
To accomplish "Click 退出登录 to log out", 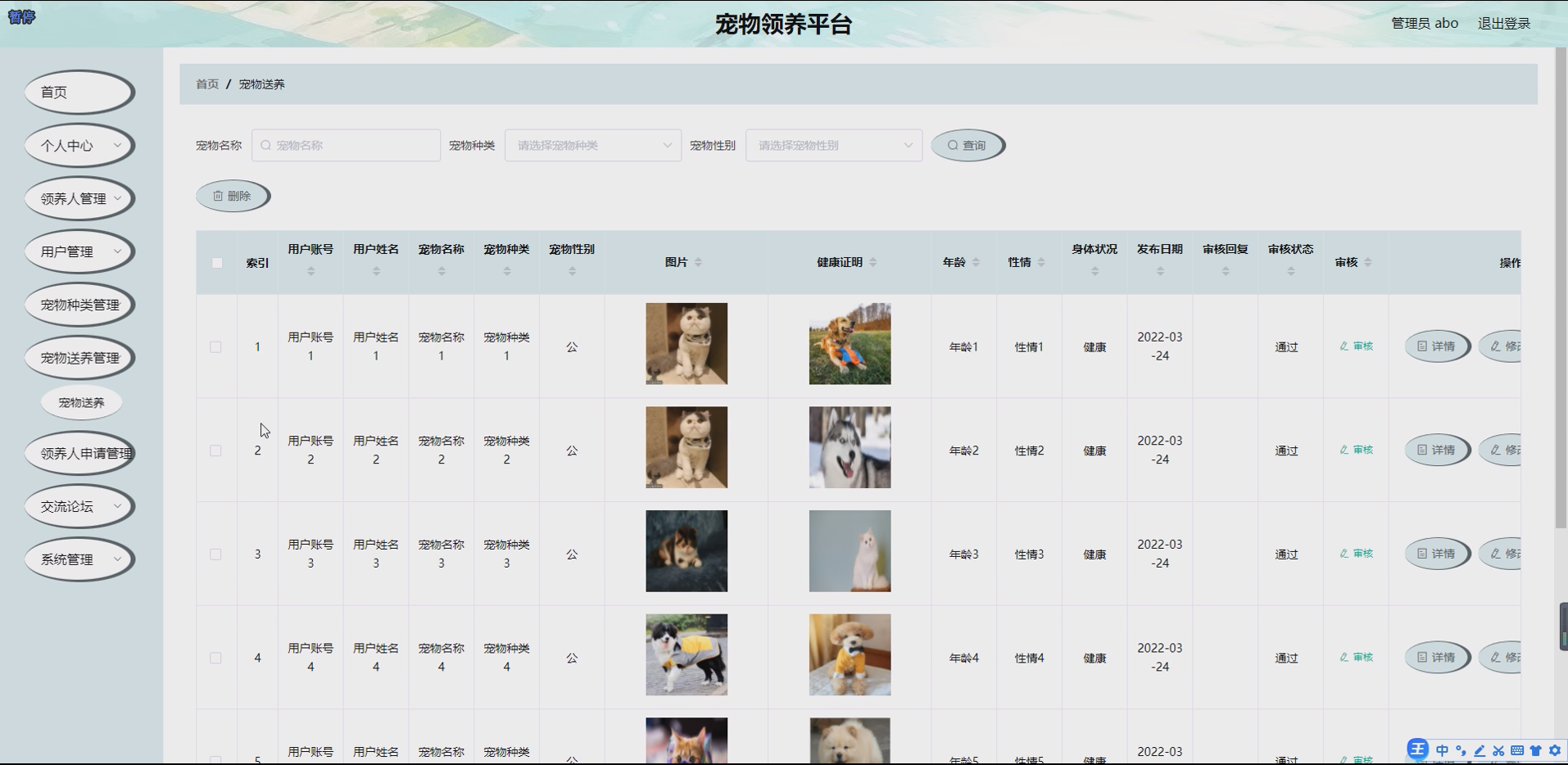I will [1503, 23].
